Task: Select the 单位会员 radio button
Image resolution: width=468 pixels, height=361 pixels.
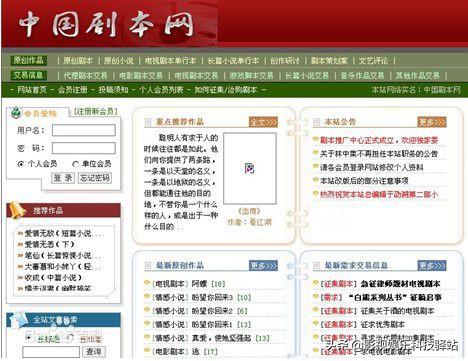Action: pyautogui.click(x=75, y=164)
